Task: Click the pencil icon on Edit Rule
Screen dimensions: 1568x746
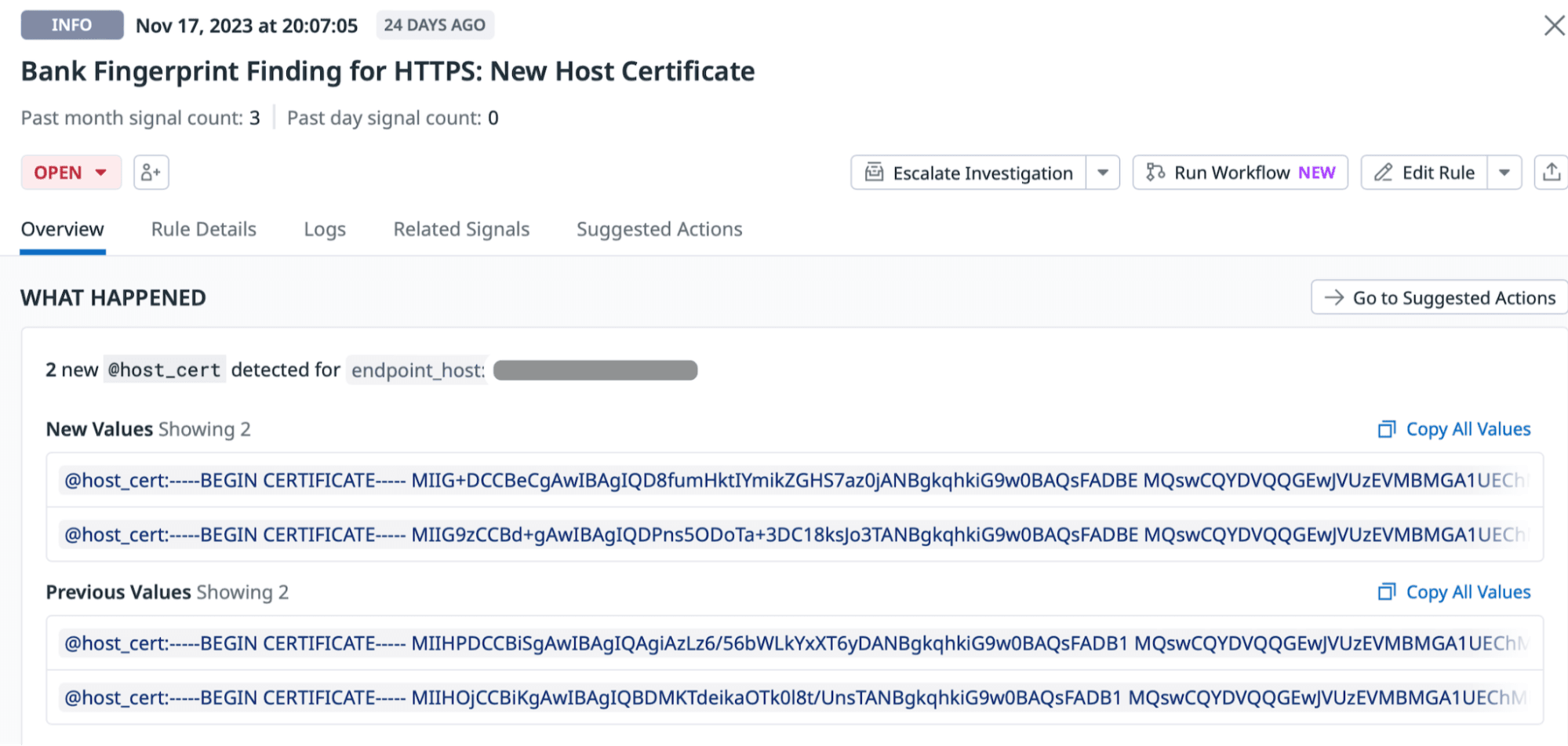Action: point(1384,173)
